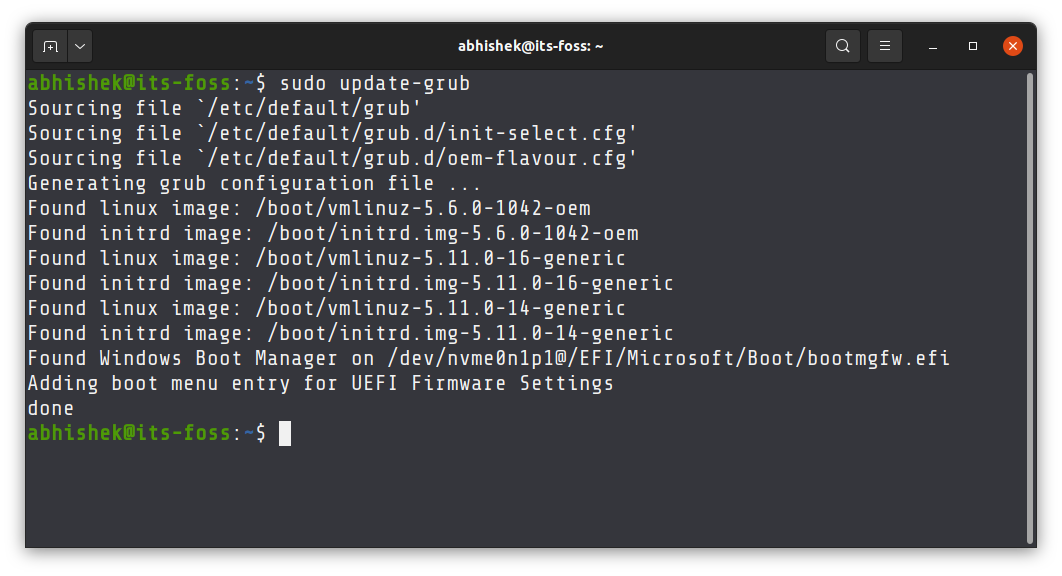The height and width of the screenshot is (576, 1062).
Task: Open the search tool in the terminal
Action: coord(841,45)
